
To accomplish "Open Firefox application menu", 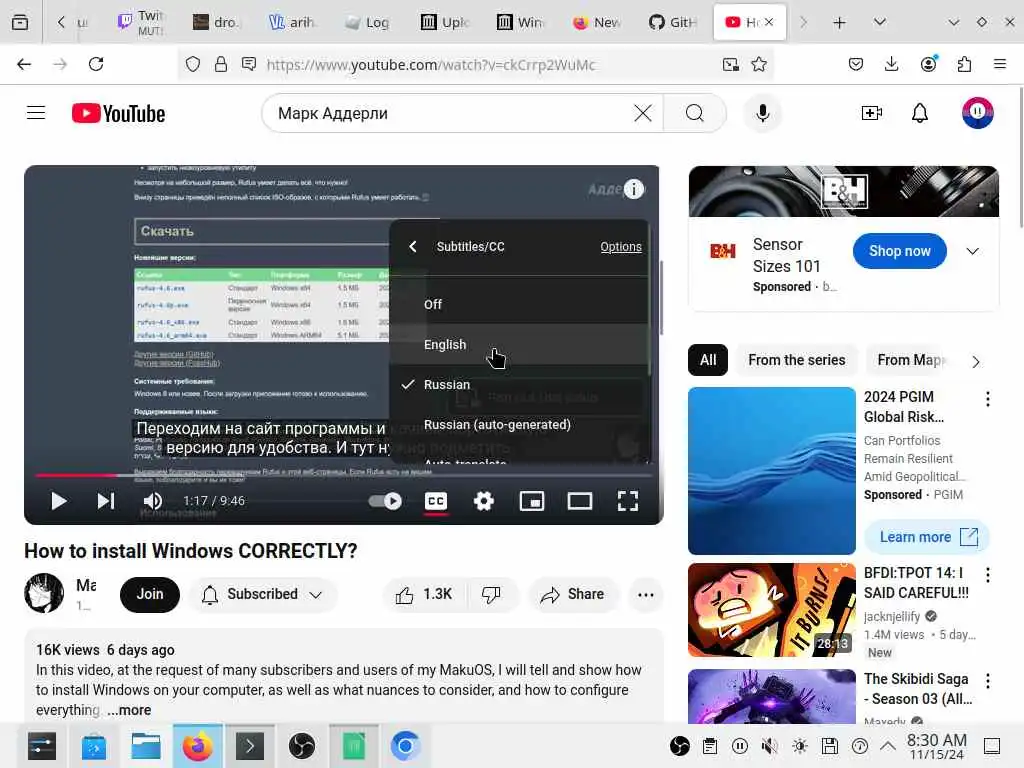I will [x=1000, y=64].
